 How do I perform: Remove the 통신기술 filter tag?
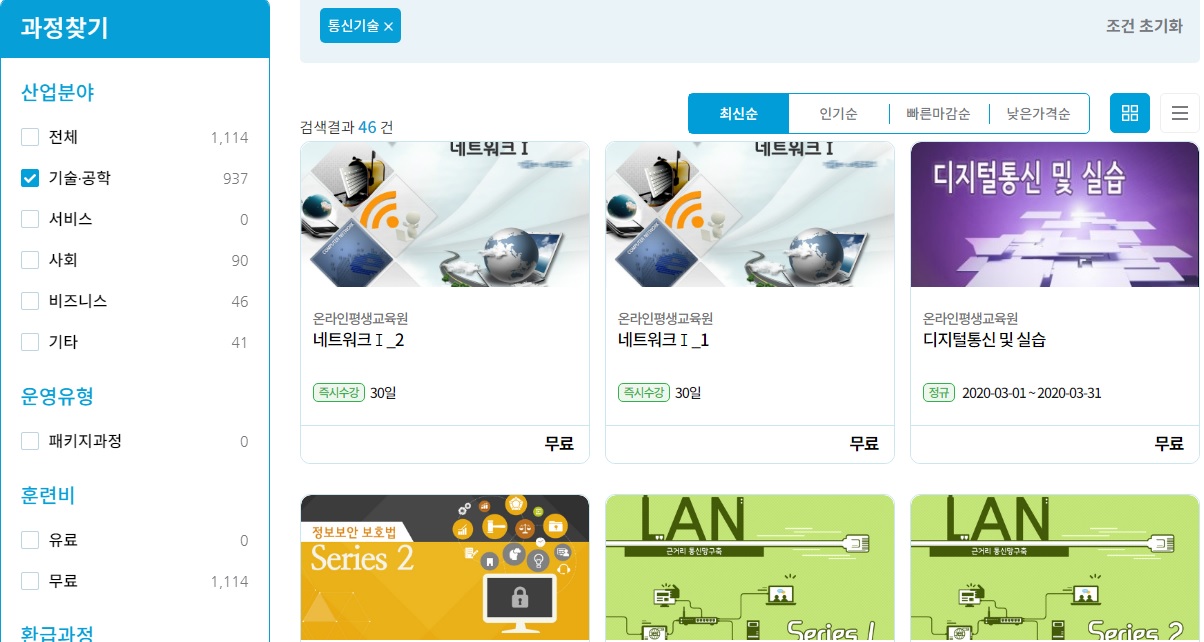(388, 27)
